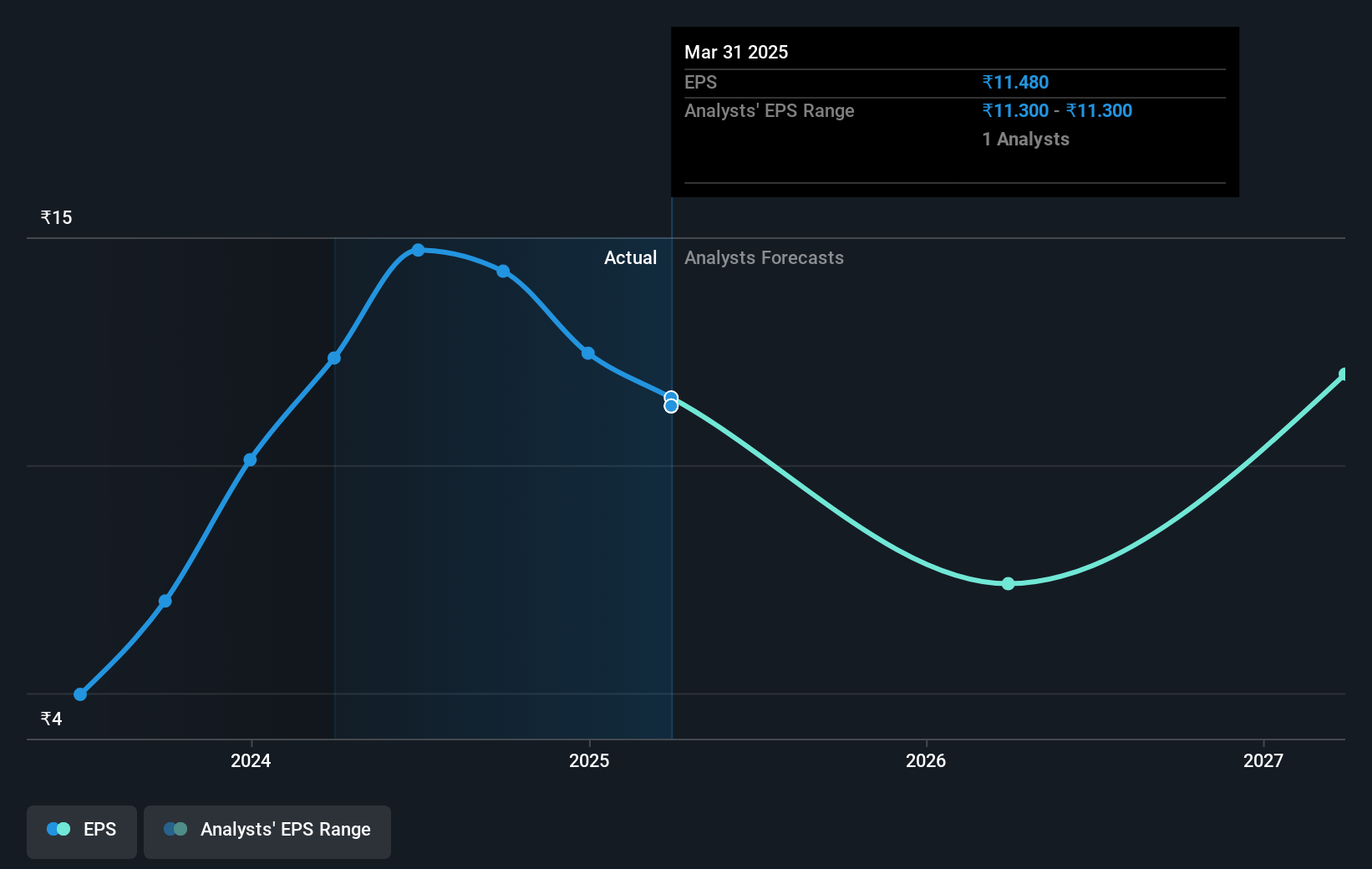Click the ₹11.480 EPS value in tooltip
Viewport: 1372px width, 869px height.
pos(1015,82)
